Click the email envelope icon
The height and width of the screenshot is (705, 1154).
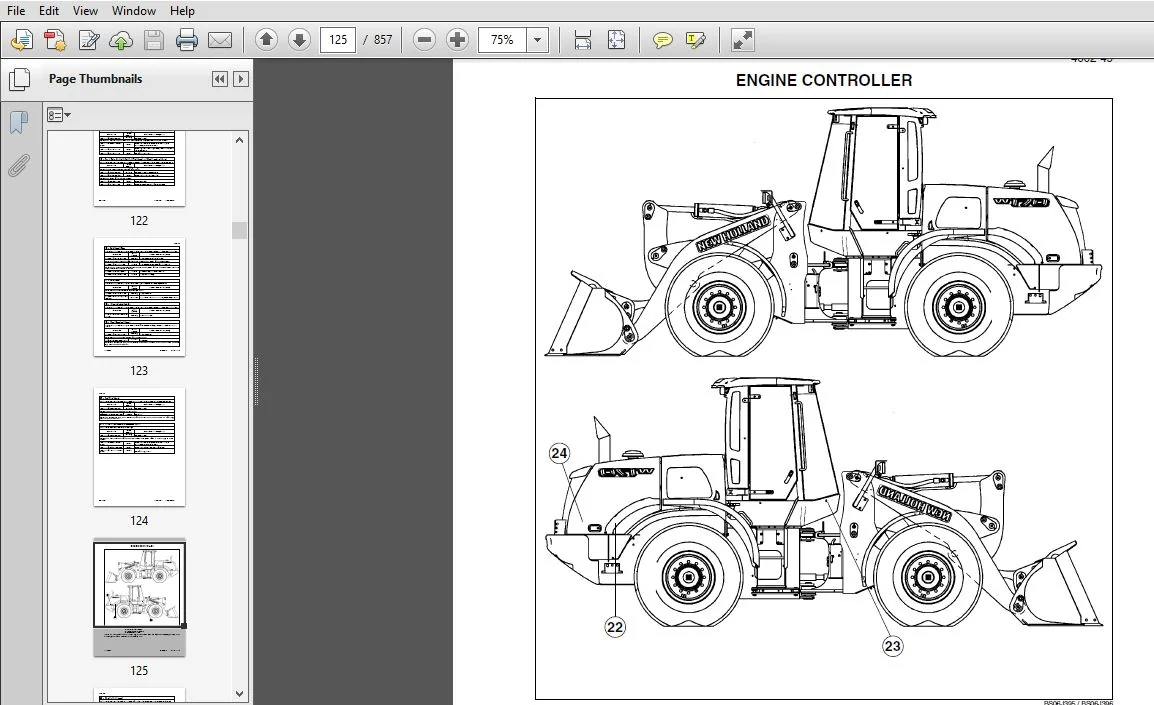(x=220, y=40)
